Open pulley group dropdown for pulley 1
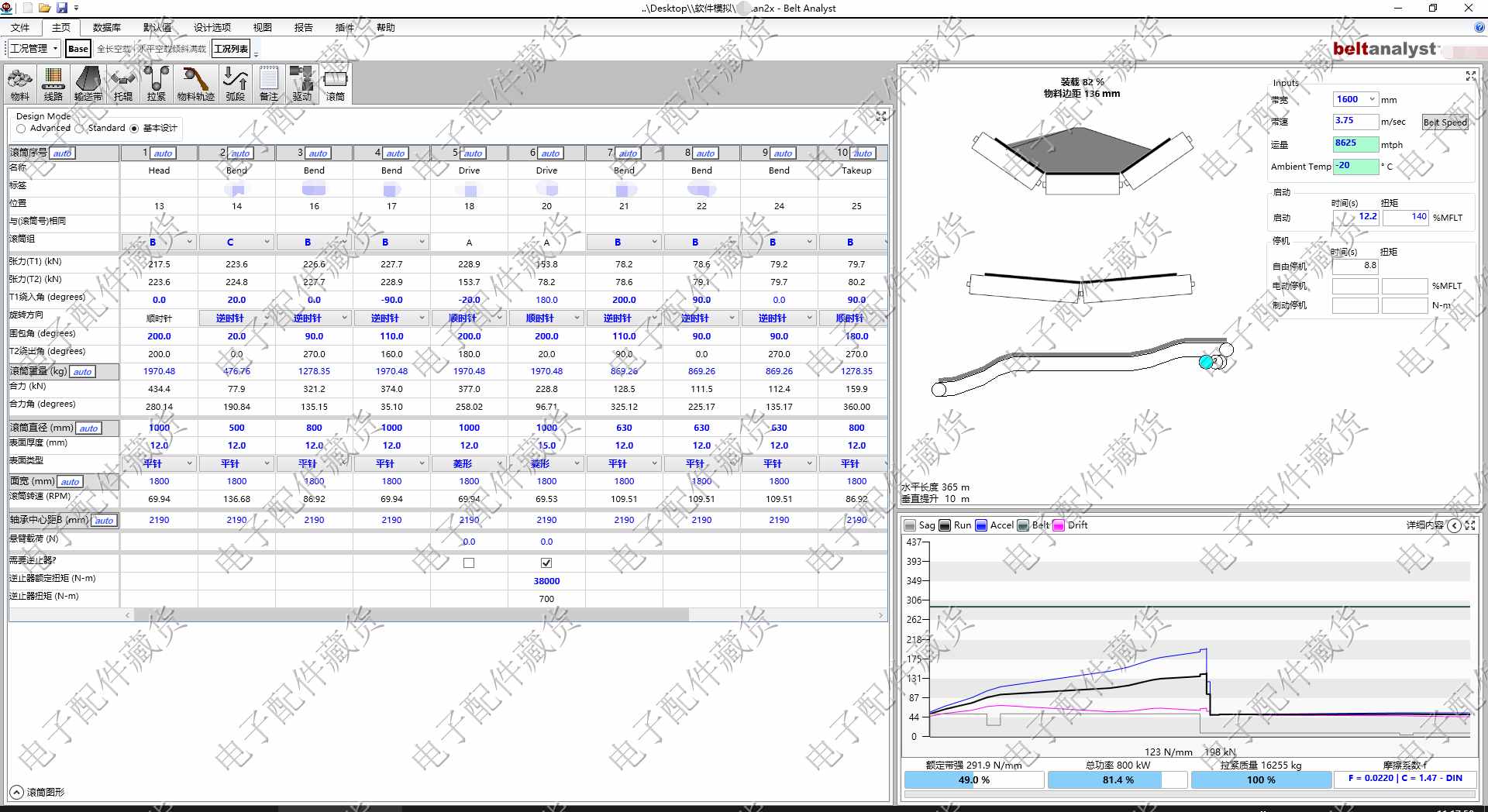This screenshot has width=1488, height=812. pyautogui.click(x=159, y=243)
